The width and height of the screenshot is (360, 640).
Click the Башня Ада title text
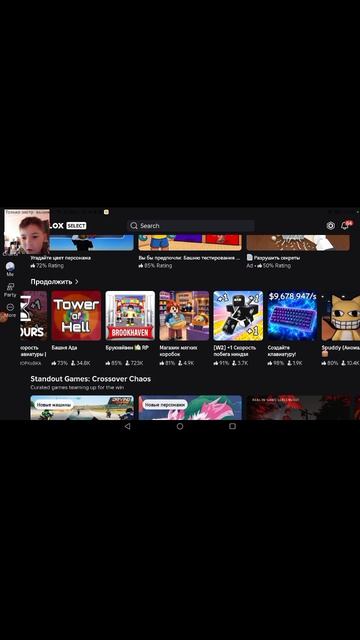click(x=64, y=348)
